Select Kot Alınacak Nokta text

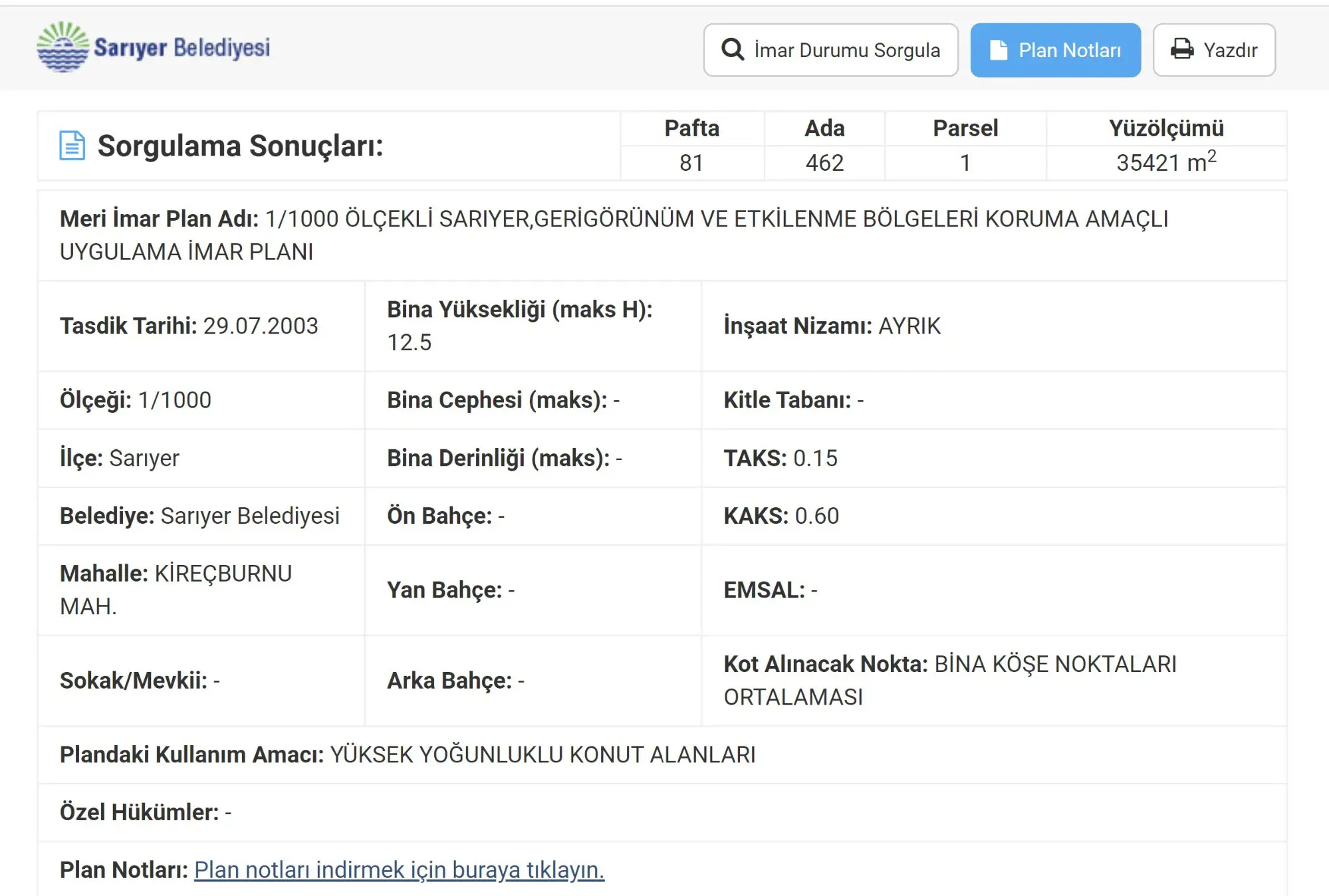pos(950,681)
